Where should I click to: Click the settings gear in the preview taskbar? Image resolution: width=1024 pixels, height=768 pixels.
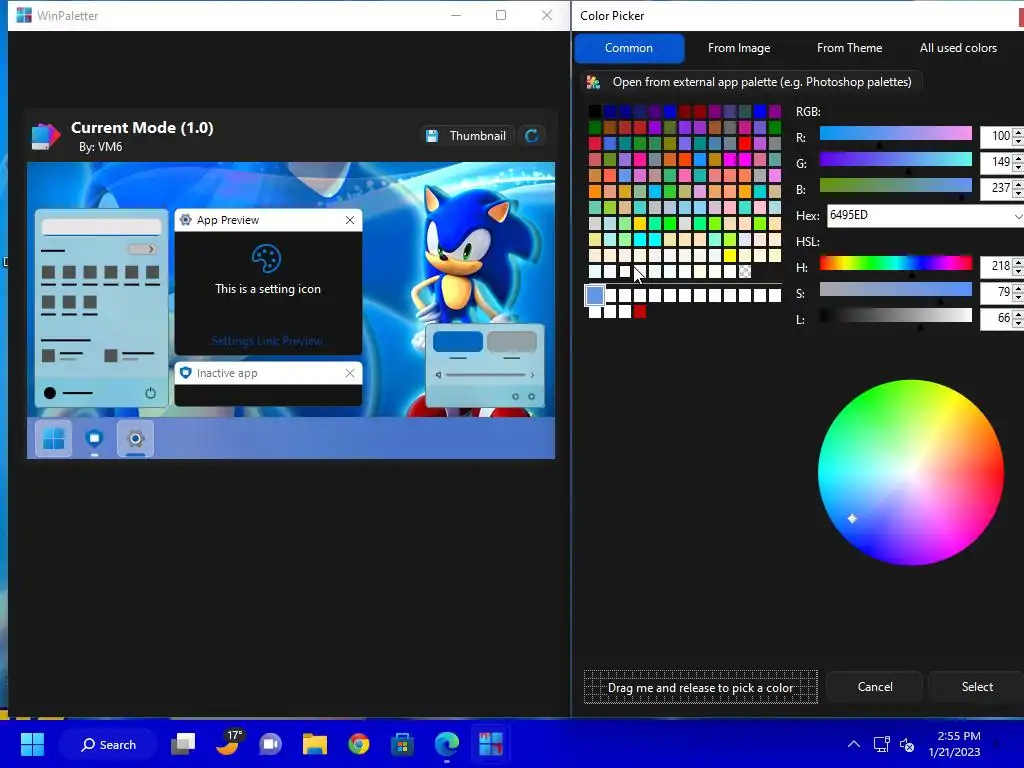[135, 439]
